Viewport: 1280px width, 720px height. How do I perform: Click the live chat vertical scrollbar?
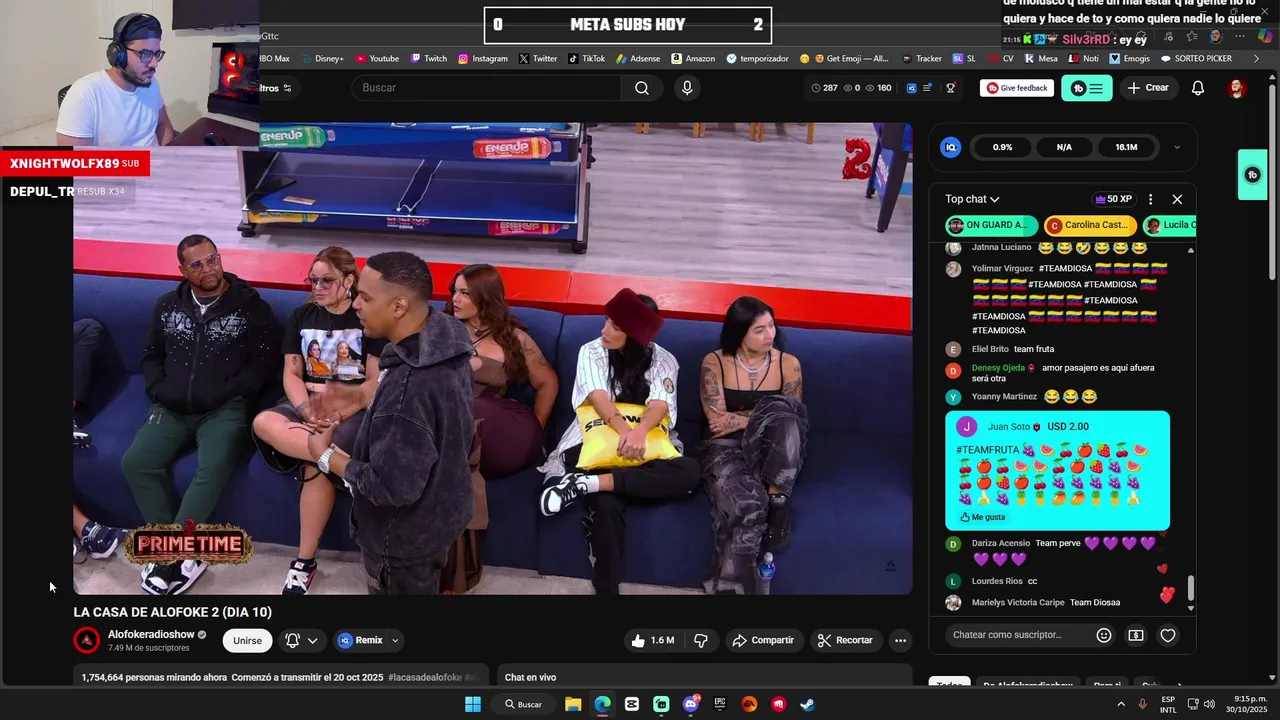(x=1190, y=588)
